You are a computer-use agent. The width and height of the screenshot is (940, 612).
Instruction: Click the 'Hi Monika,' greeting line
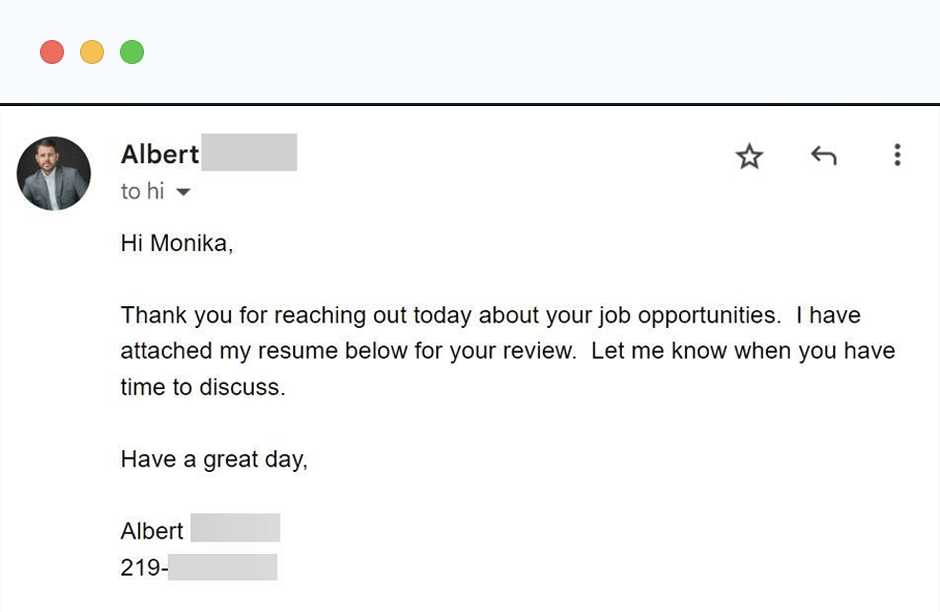(x=177, y=243)
